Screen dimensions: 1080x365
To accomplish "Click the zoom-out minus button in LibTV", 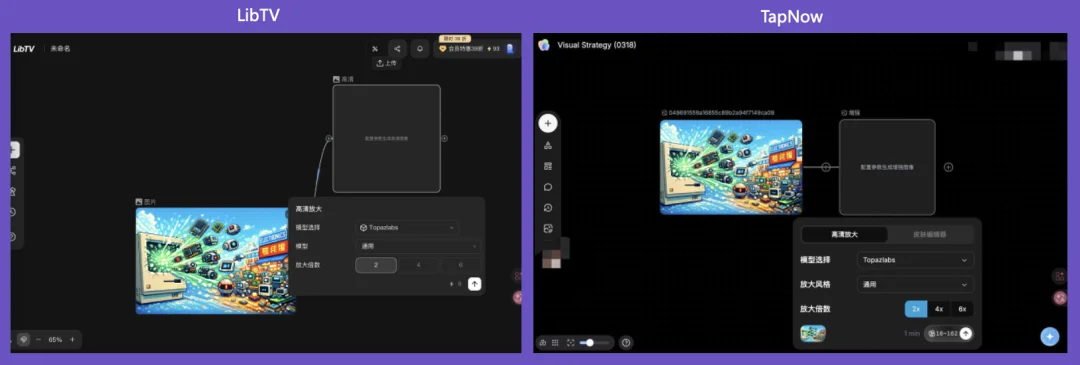I will [39, 340].
